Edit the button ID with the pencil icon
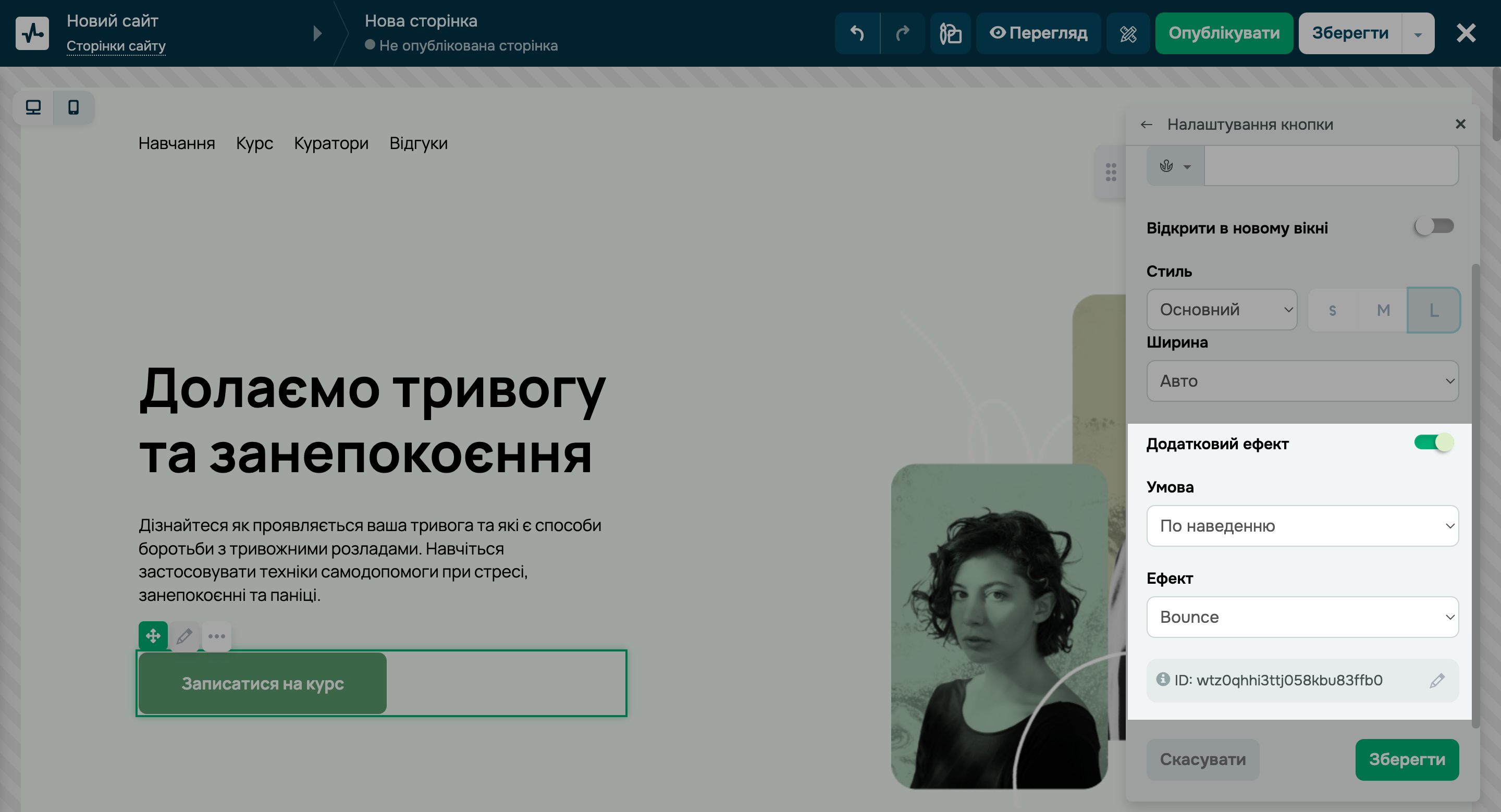This screenshot has height=812, width=1501. pos(1437,680)
